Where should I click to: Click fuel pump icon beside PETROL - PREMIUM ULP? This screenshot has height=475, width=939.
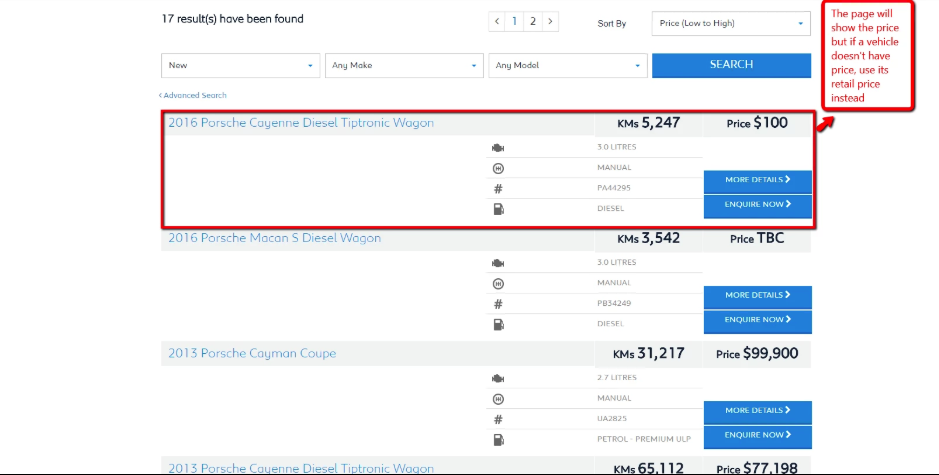coord(498,440)
